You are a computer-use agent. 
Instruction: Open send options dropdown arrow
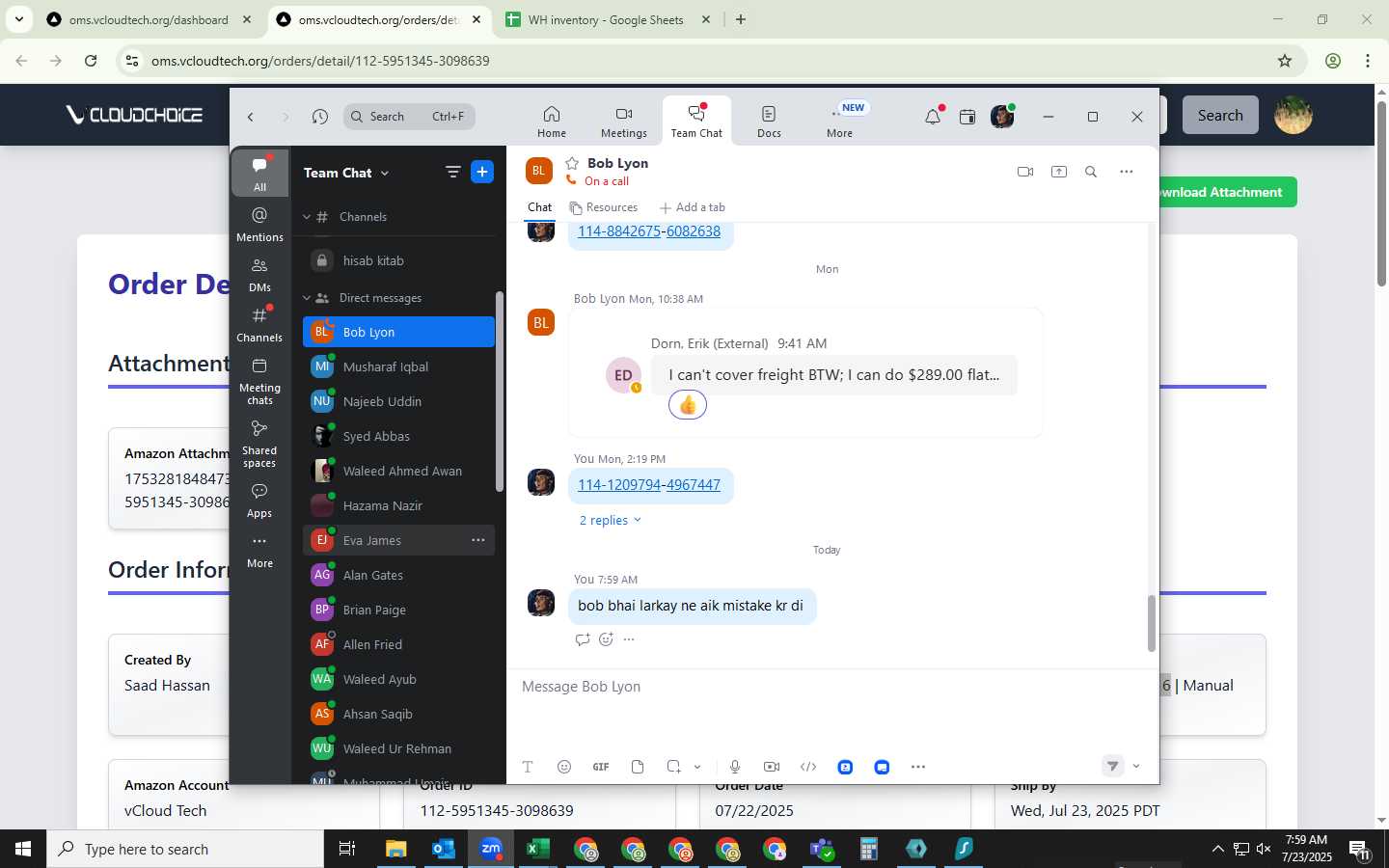(1136, 766)
